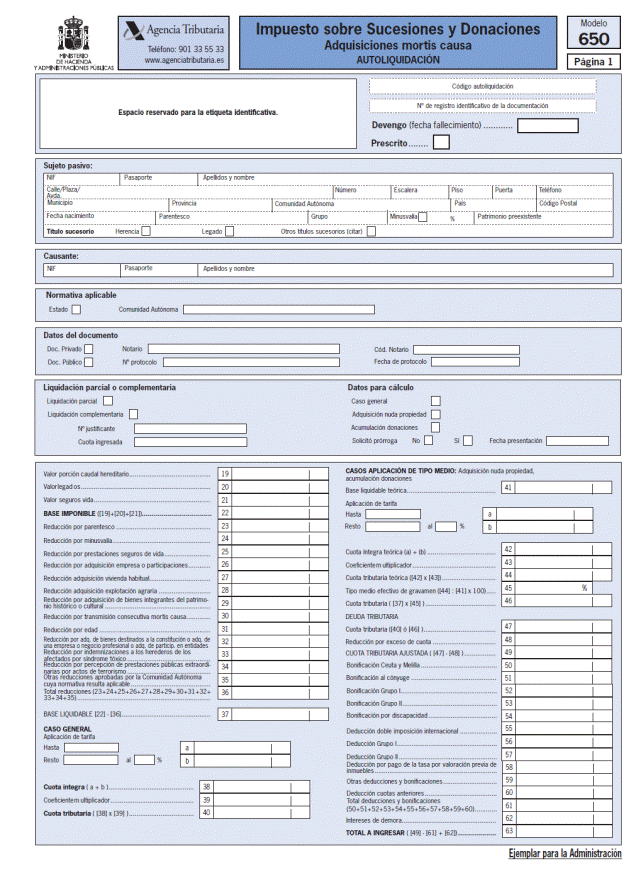Click the Caso general Hasta field
Screen dimensions: 642x877
pyautogui.click(x=91, y=748)
